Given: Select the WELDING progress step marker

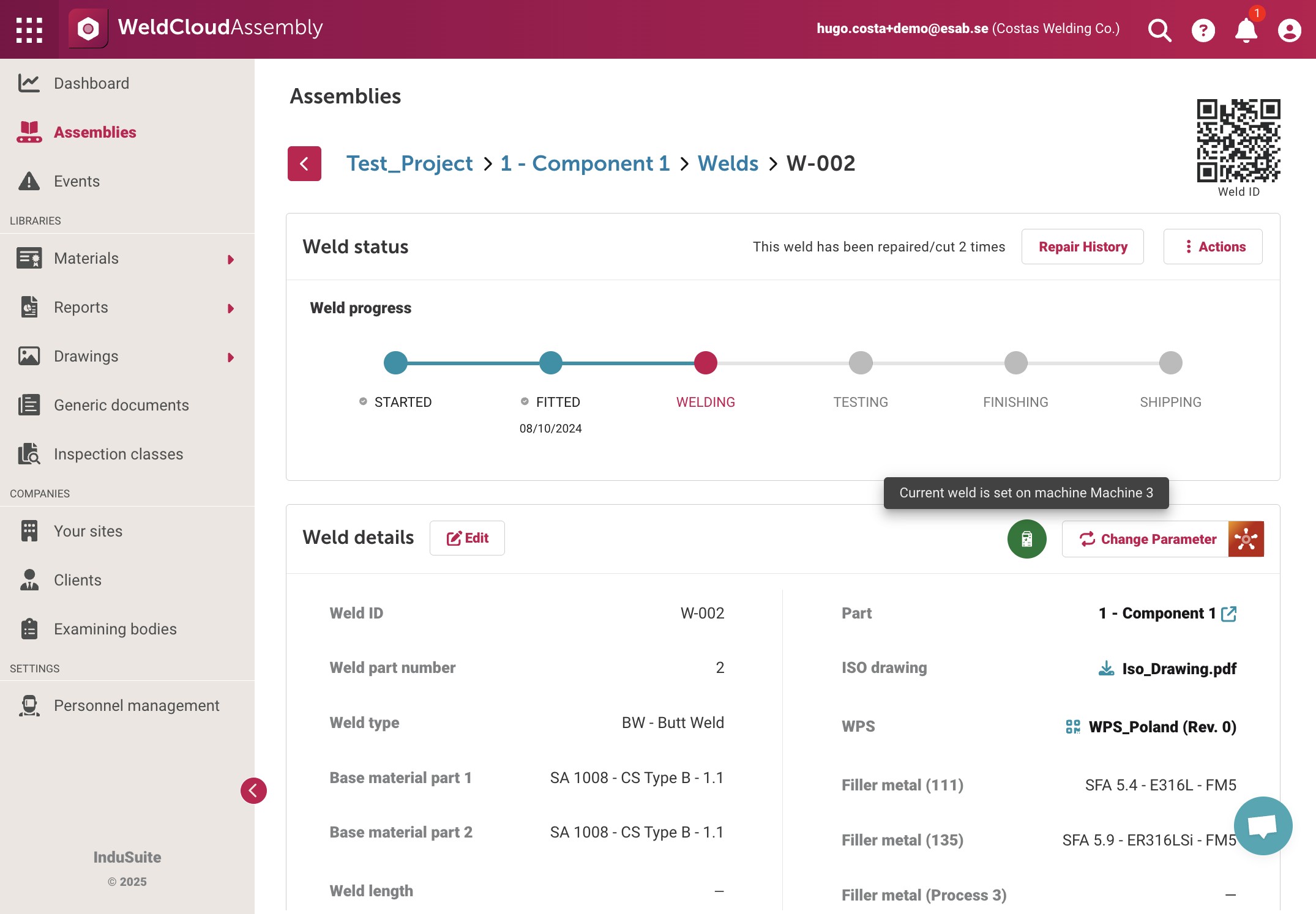Looking at the screenshot, I should click(705, 363).
